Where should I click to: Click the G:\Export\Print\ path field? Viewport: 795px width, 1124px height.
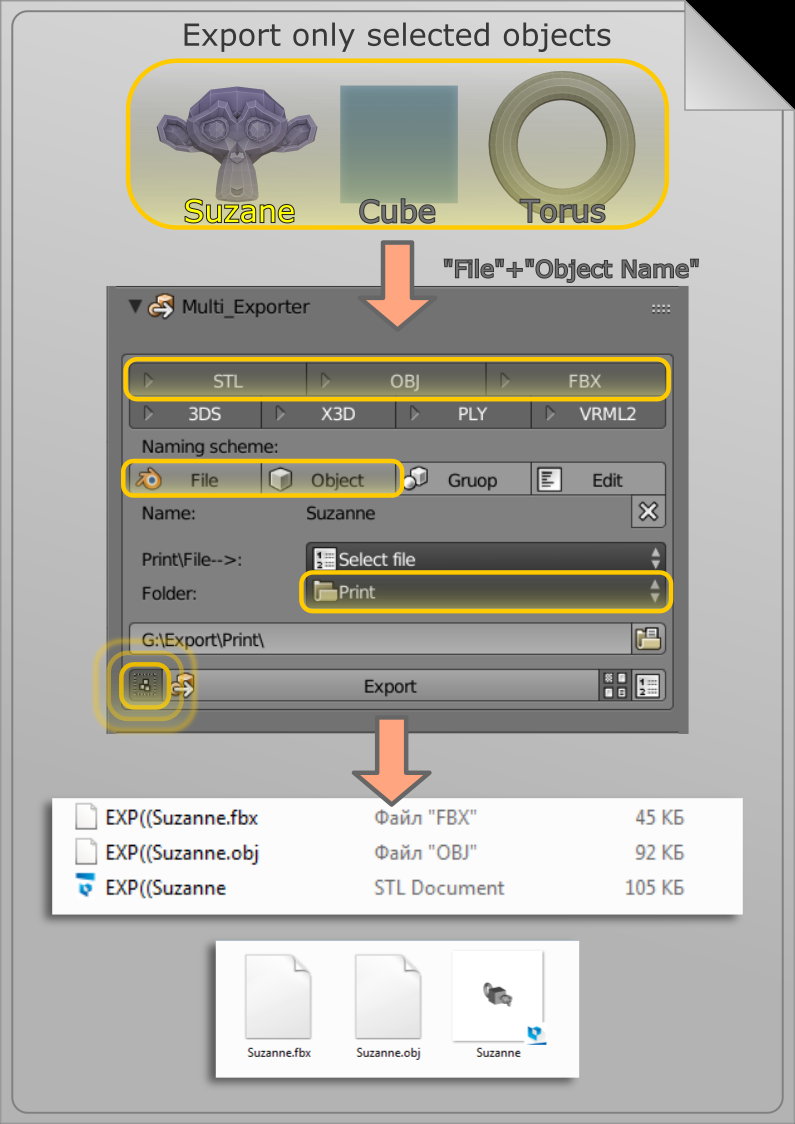380,639
